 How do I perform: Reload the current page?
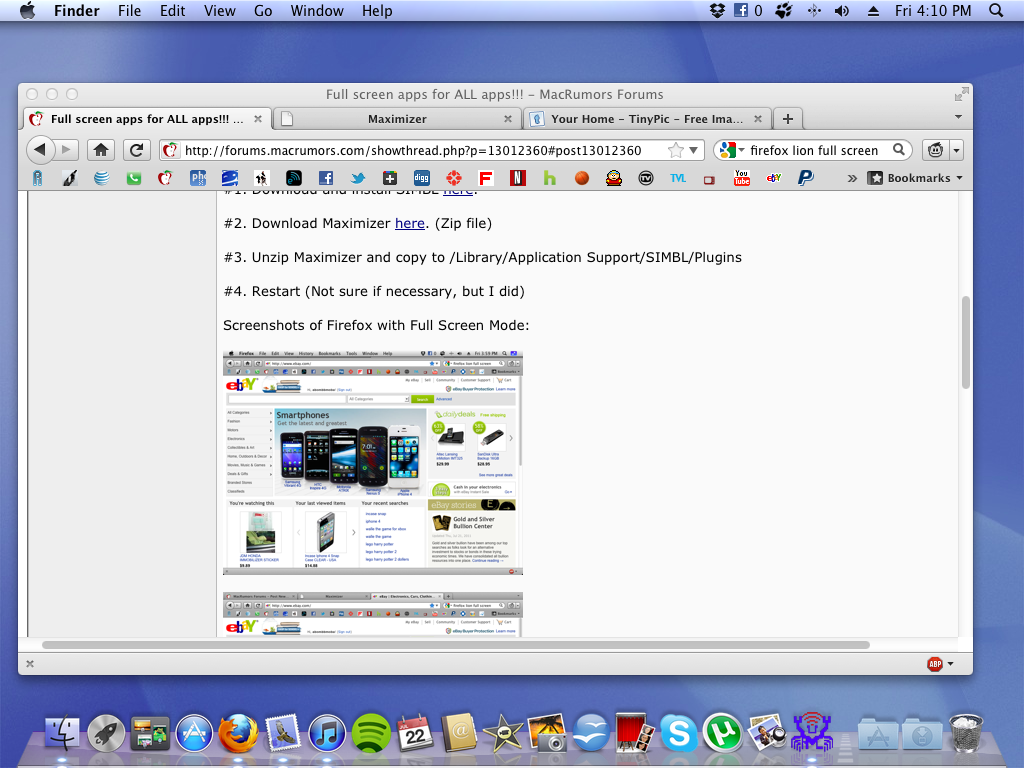(x=136, y=150)
